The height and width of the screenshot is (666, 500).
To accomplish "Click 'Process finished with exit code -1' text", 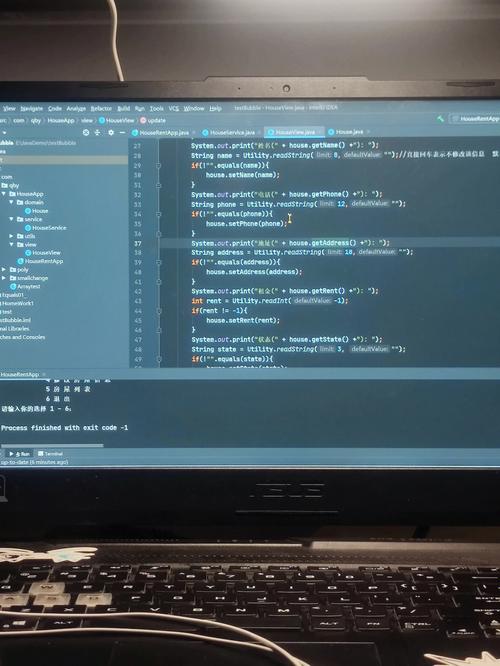I will [x=65, y=428].
